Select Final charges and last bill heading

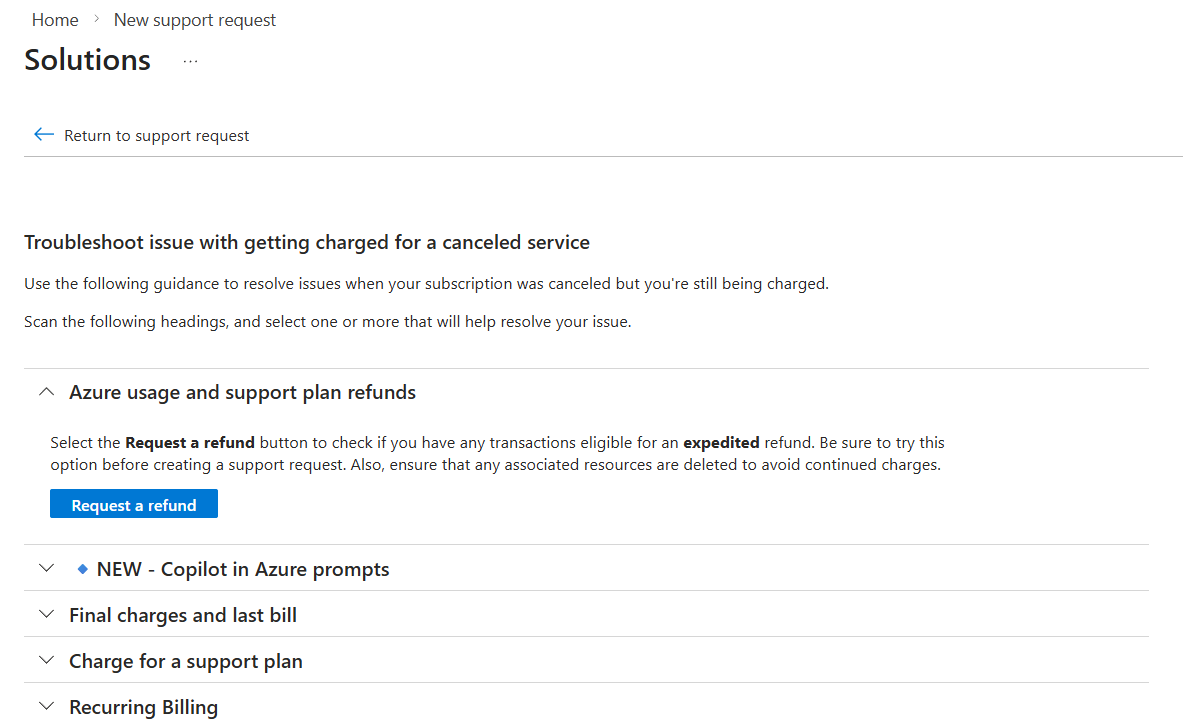[183, 616]
